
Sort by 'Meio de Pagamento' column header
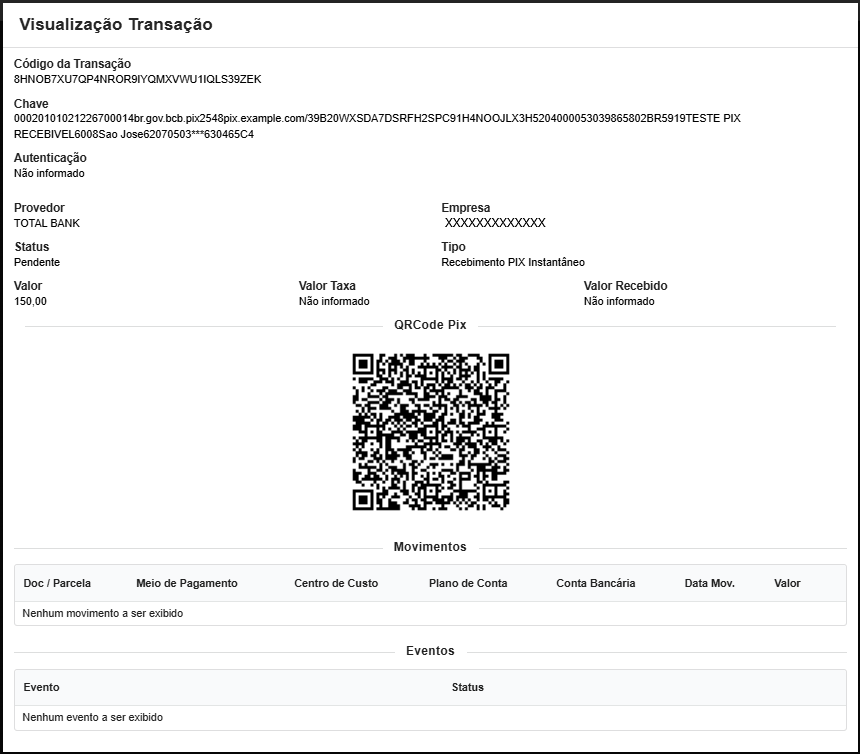coord(187,583)
